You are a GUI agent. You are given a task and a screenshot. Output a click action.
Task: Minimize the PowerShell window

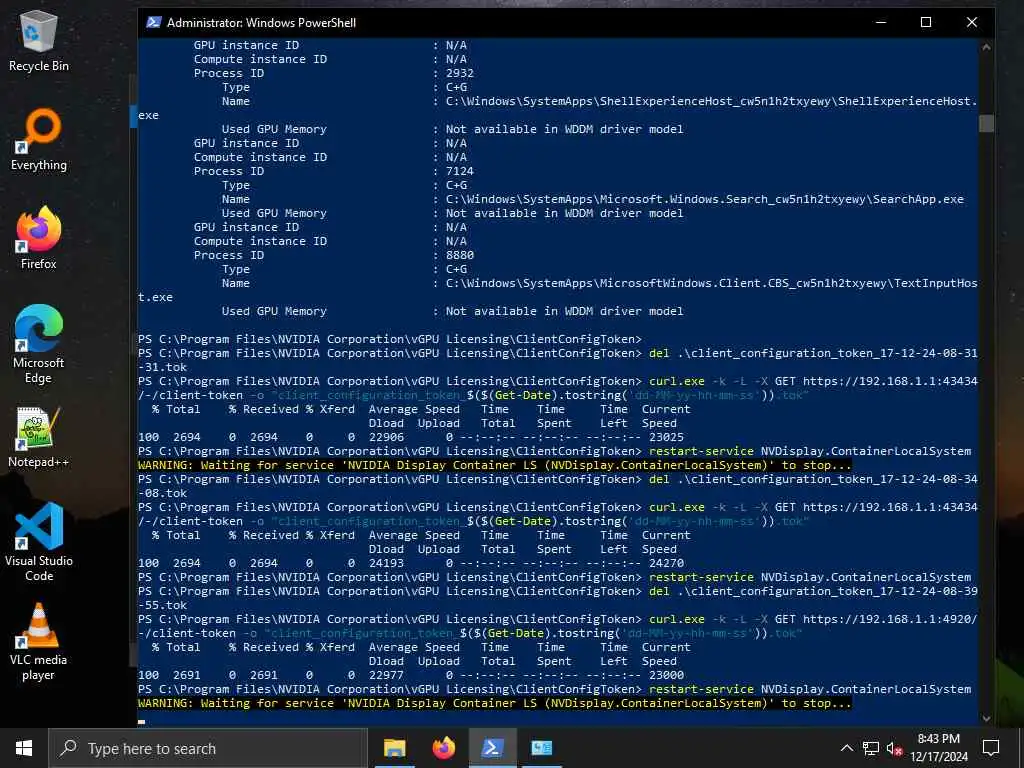881,22
